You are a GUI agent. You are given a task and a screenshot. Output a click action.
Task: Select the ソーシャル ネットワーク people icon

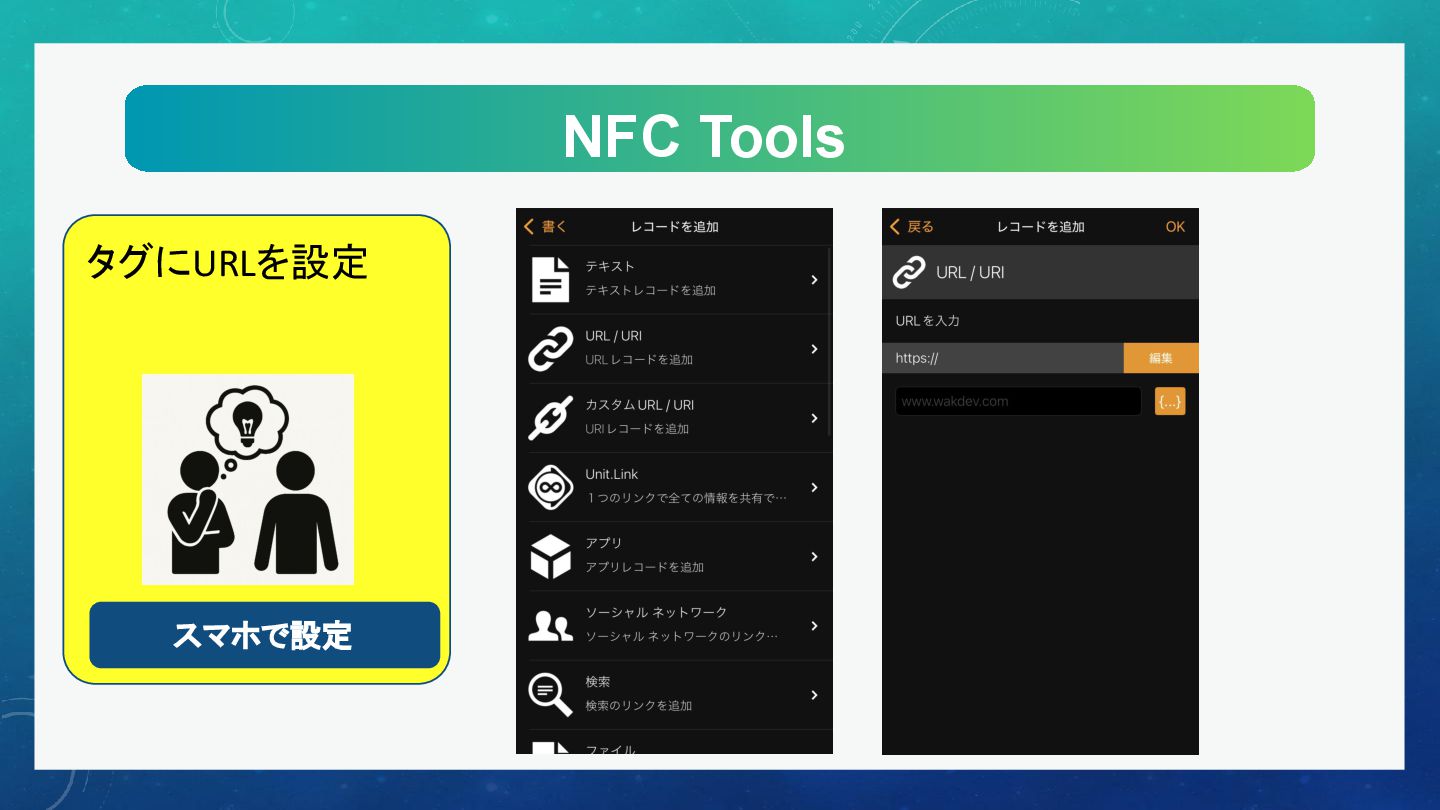550,626
